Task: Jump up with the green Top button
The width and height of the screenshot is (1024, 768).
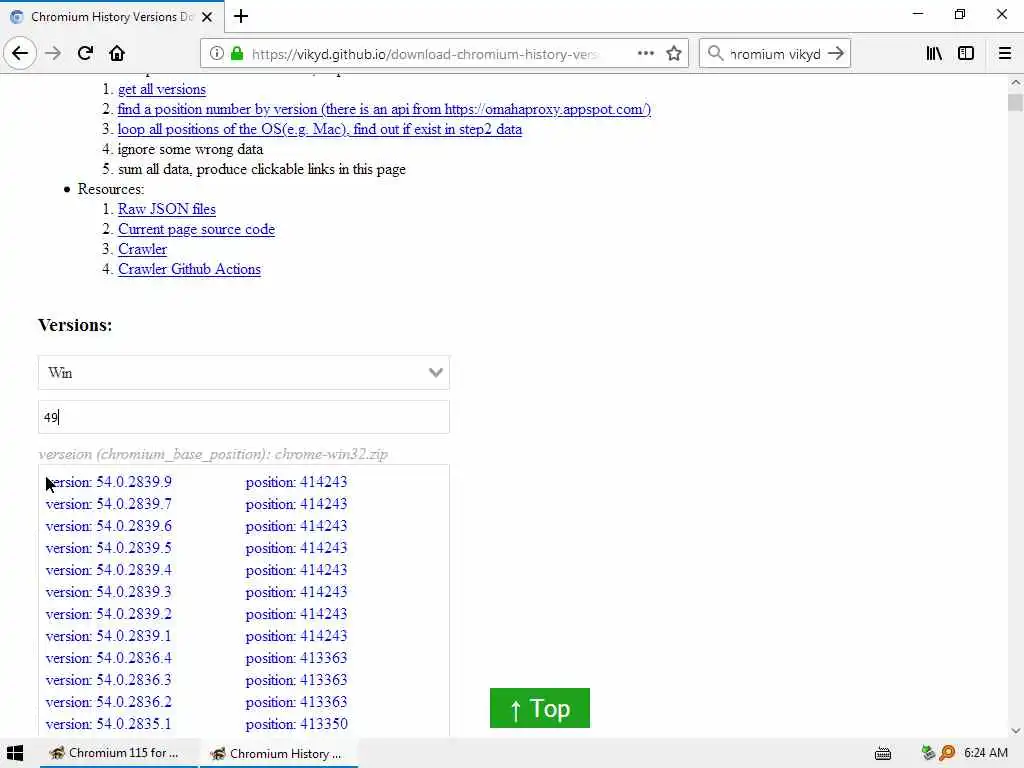Action: coord(539,708)
